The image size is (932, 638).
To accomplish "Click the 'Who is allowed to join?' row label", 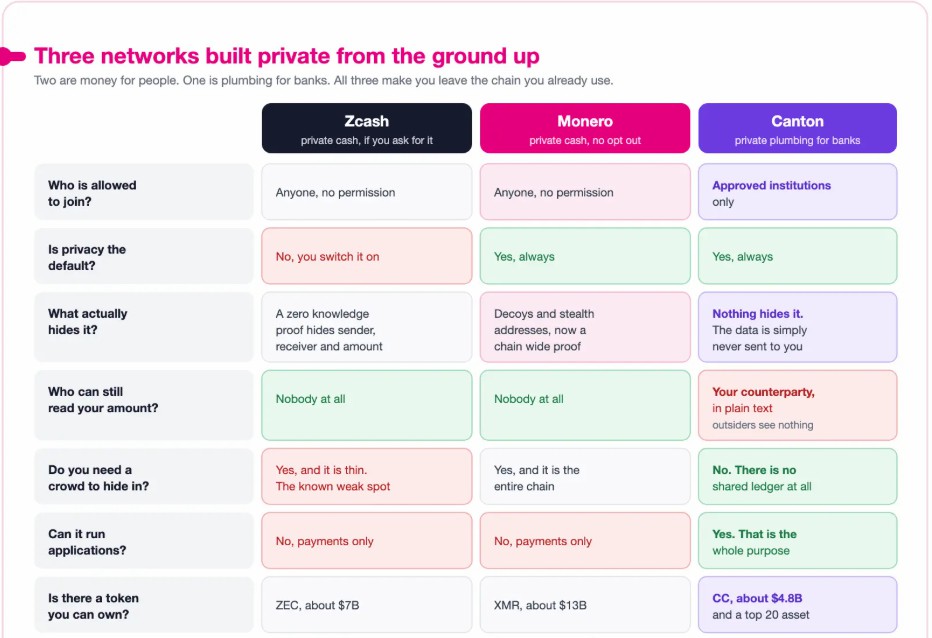I will click(144, 192).
